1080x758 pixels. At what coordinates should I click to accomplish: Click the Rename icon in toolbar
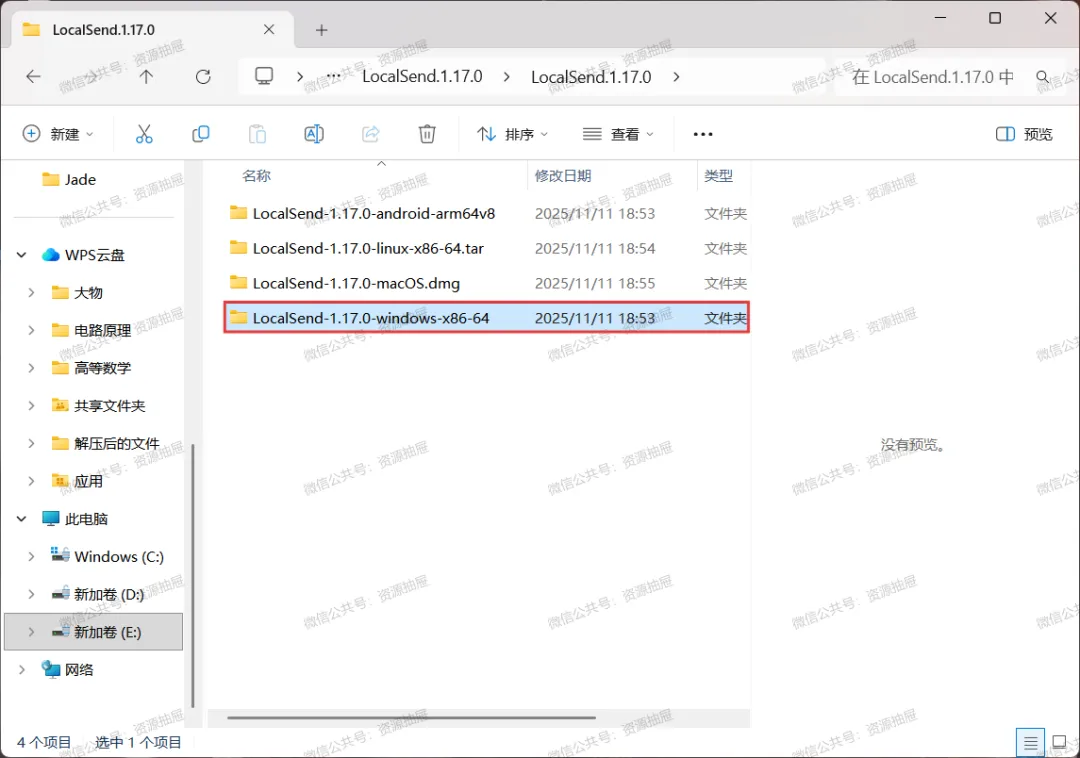pyautogui.click(x=314, y=134)
